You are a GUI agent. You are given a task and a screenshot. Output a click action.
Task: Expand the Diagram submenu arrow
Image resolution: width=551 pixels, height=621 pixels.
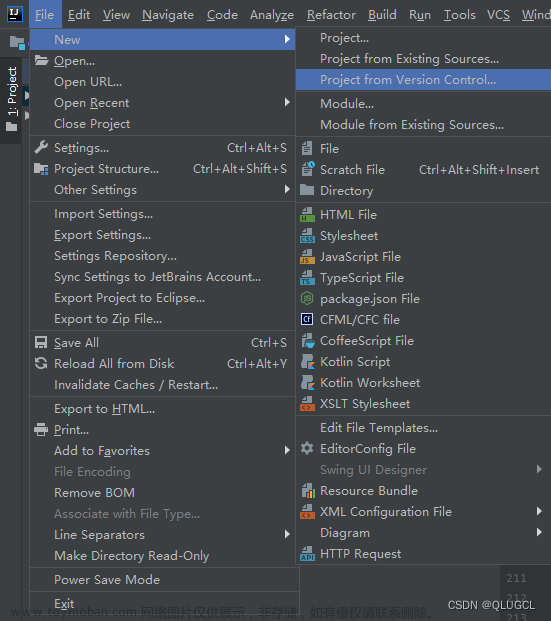click(539, 532)
